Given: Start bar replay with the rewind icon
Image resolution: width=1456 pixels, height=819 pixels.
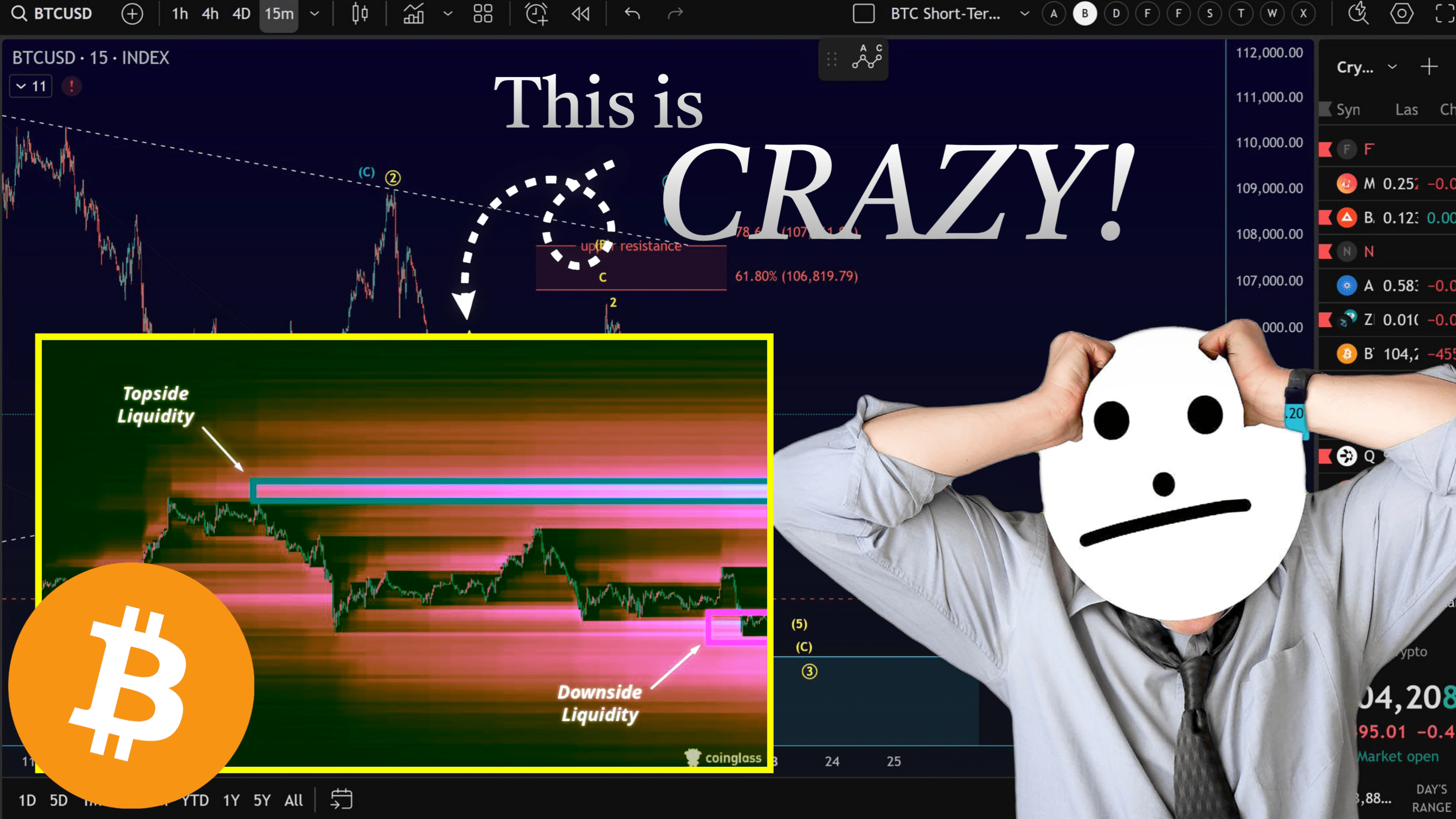Looking at the screenshot, I should tap(580, 13).
